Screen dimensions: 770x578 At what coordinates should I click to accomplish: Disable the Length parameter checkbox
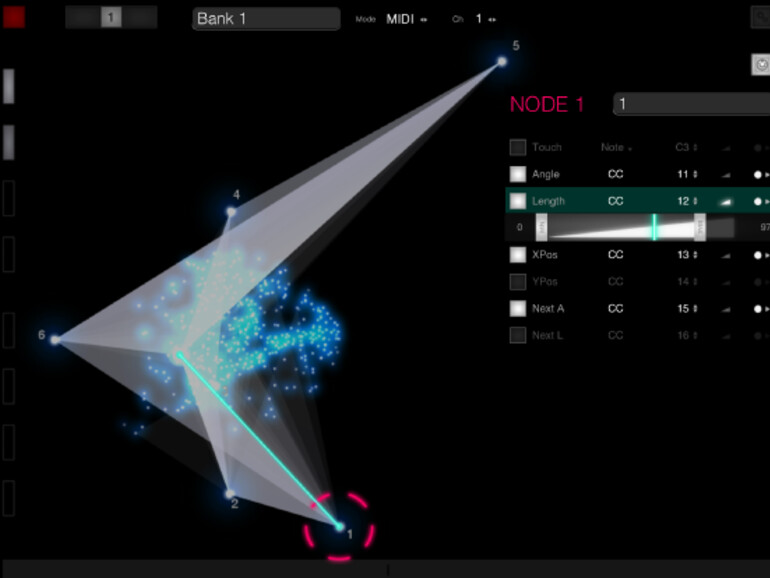(x=518, y=201)
